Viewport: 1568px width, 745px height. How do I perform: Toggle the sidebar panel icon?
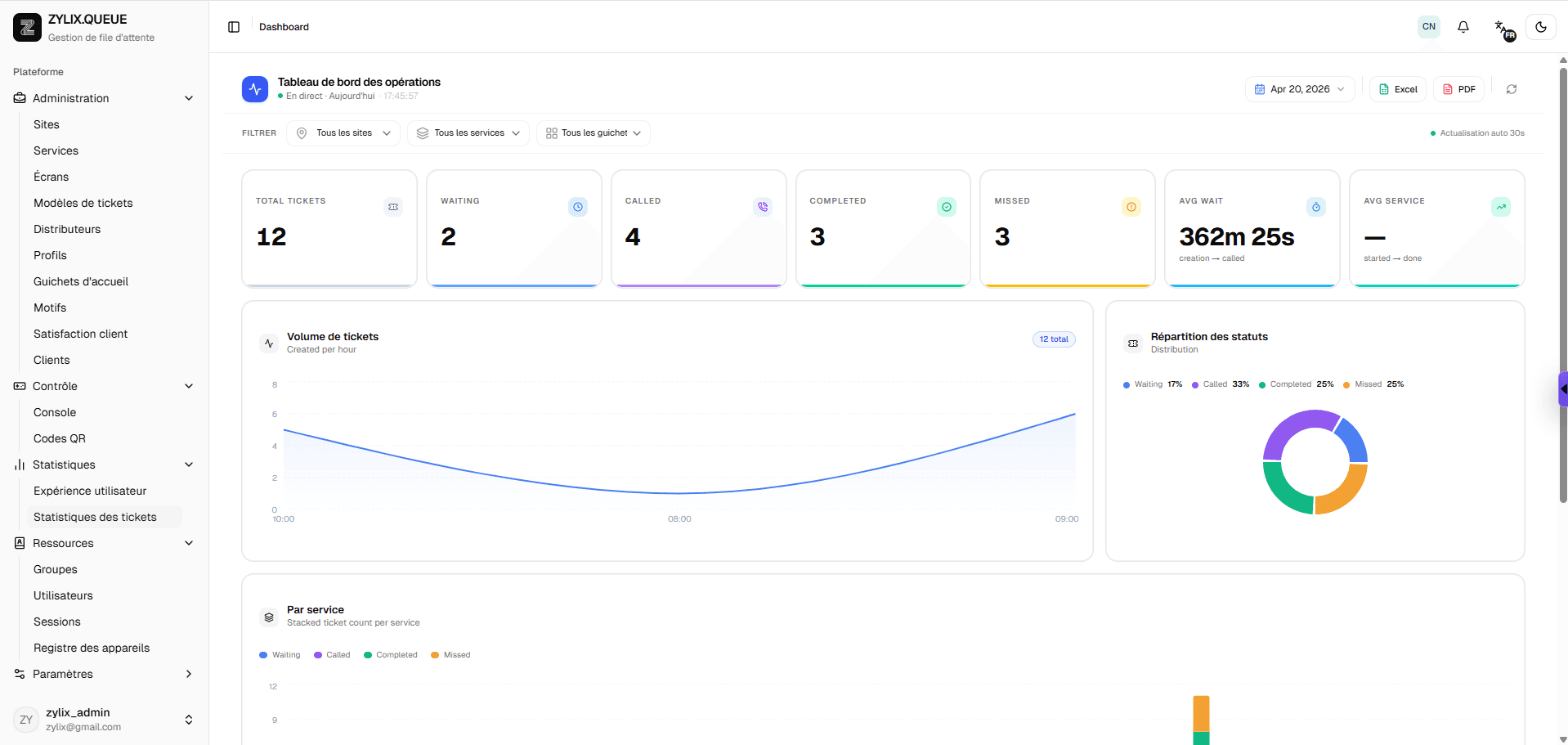(234, 27)
